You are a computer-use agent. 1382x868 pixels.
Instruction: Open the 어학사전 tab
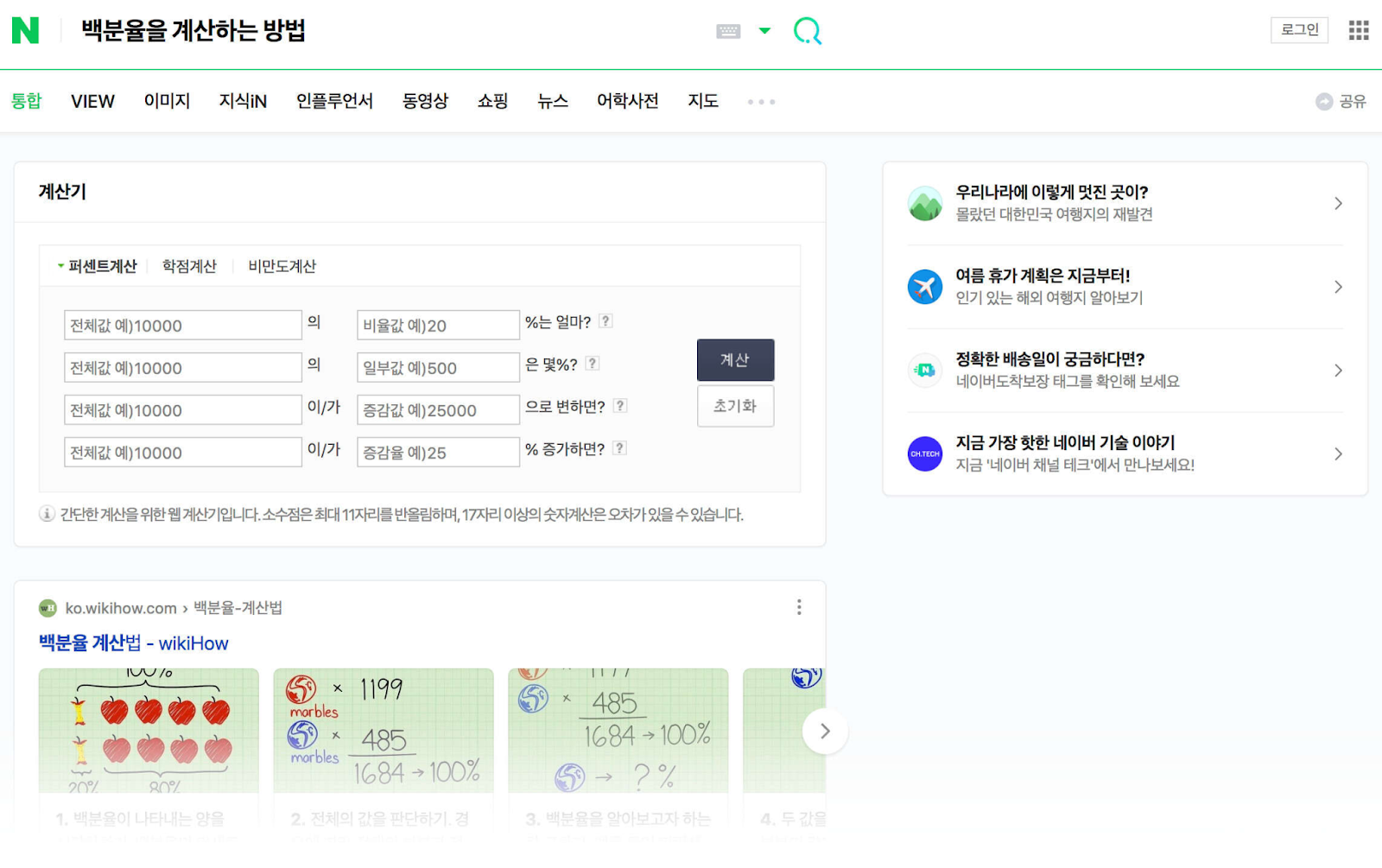click(628, 101)
